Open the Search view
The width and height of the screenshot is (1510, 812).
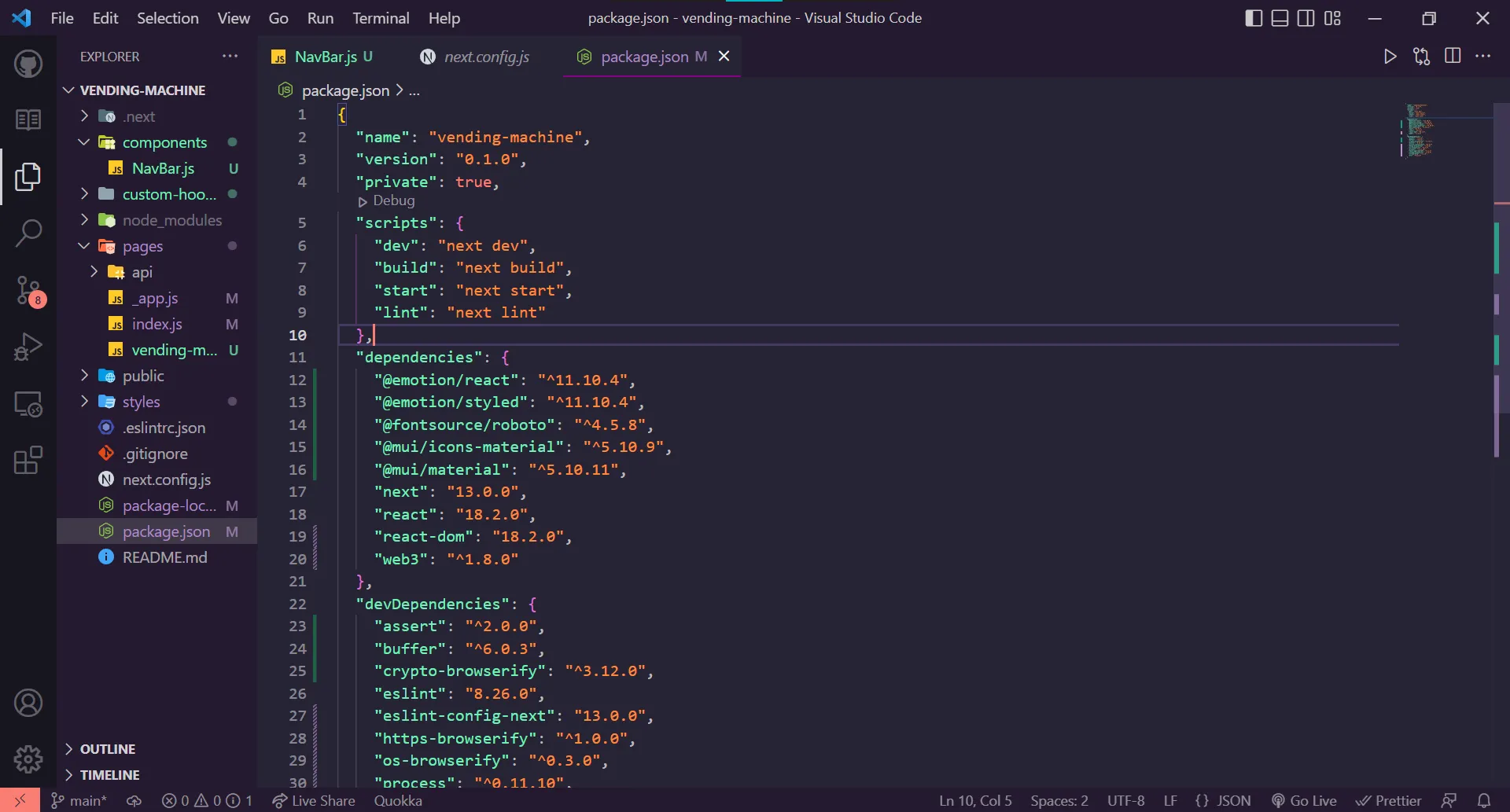(28, 233)
